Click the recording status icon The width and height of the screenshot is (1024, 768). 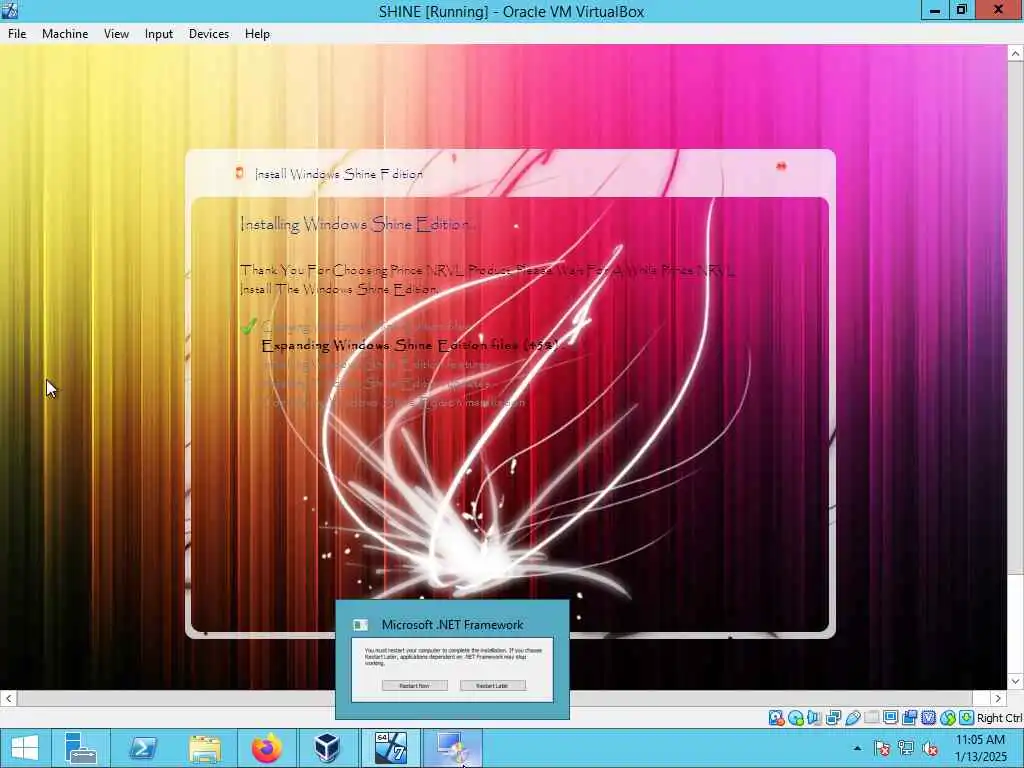click(x=909, y=718)
